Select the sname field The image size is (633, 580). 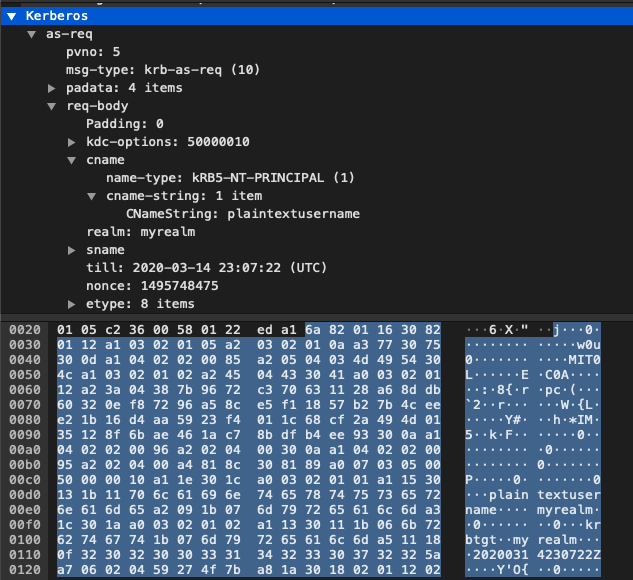pos(105,250)
